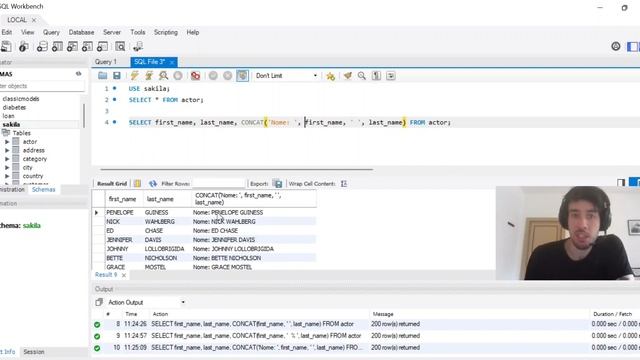Screen dimensions: 640x360
Task: Open Inspector info icon in main toolbar
Action: point(23,47)
